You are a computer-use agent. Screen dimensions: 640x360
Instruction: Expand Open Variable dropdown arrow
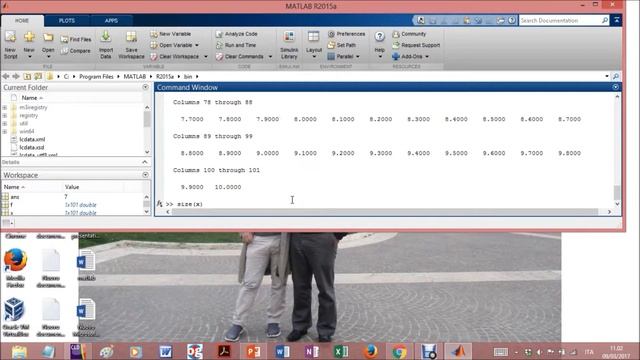pos(197,45)
